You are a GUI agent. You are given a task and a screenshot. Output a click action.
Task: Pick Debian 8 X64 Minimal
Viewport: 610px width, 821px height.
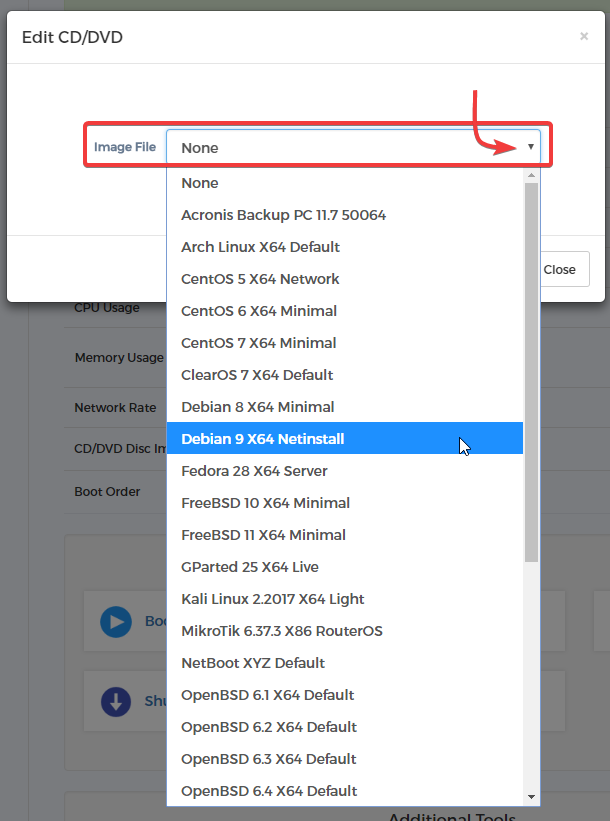point(345,407)
